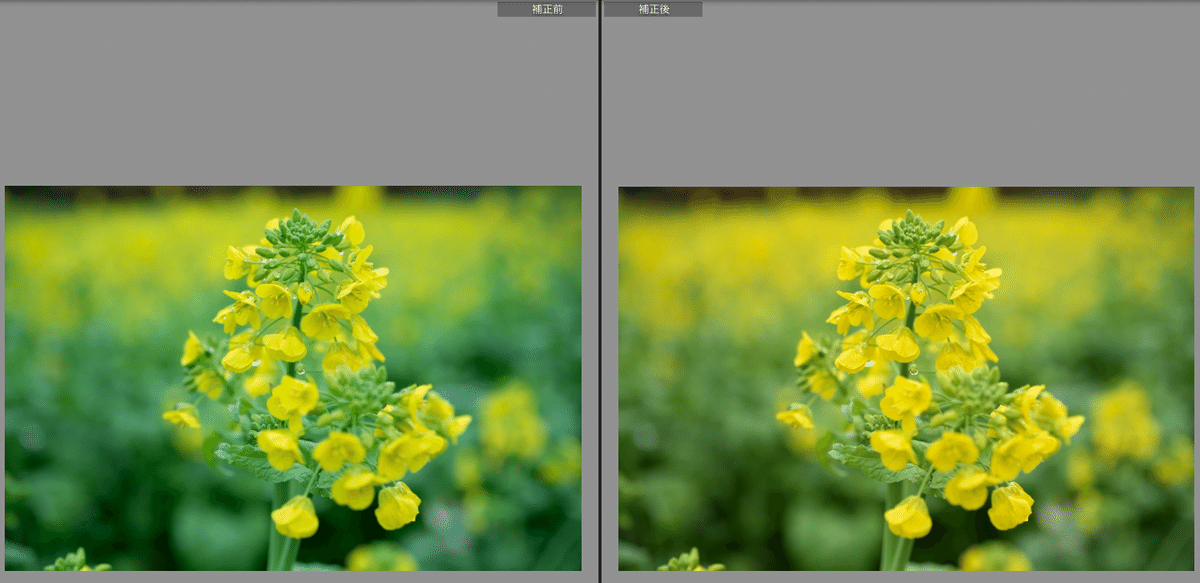Click the leftmost yellow blossom in the after photo
The height and width of the screenshot is (583, 1200).
[794, 417]
